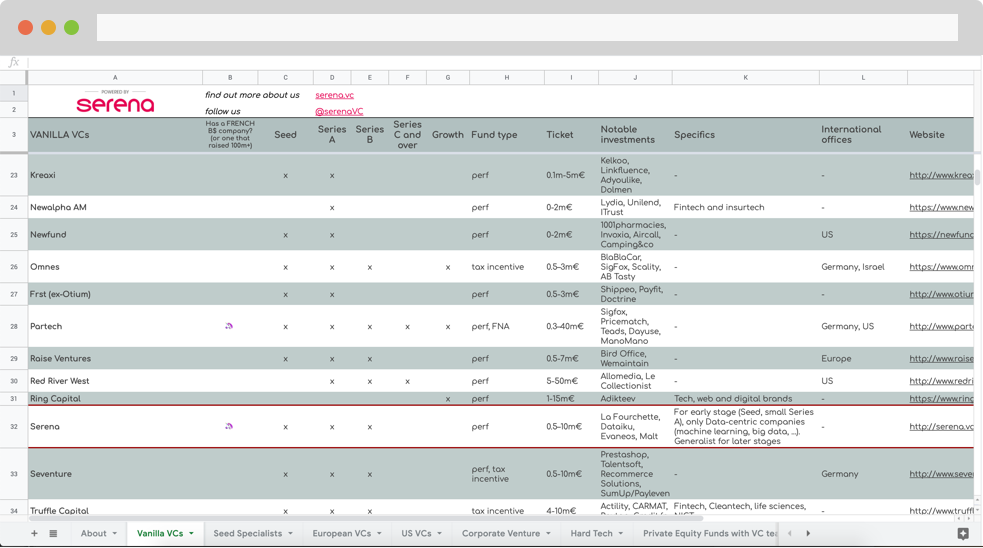Screen dimensions: 983x548
Task: Select column K header
Action: coord(745,77)
